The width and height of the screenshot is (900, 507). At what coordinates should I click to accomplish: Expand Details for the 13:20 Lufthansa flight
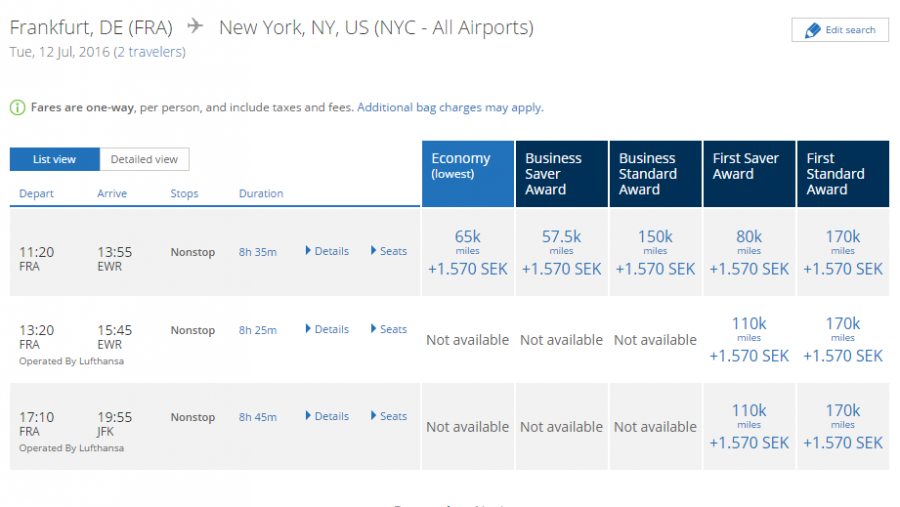(327, 329)
